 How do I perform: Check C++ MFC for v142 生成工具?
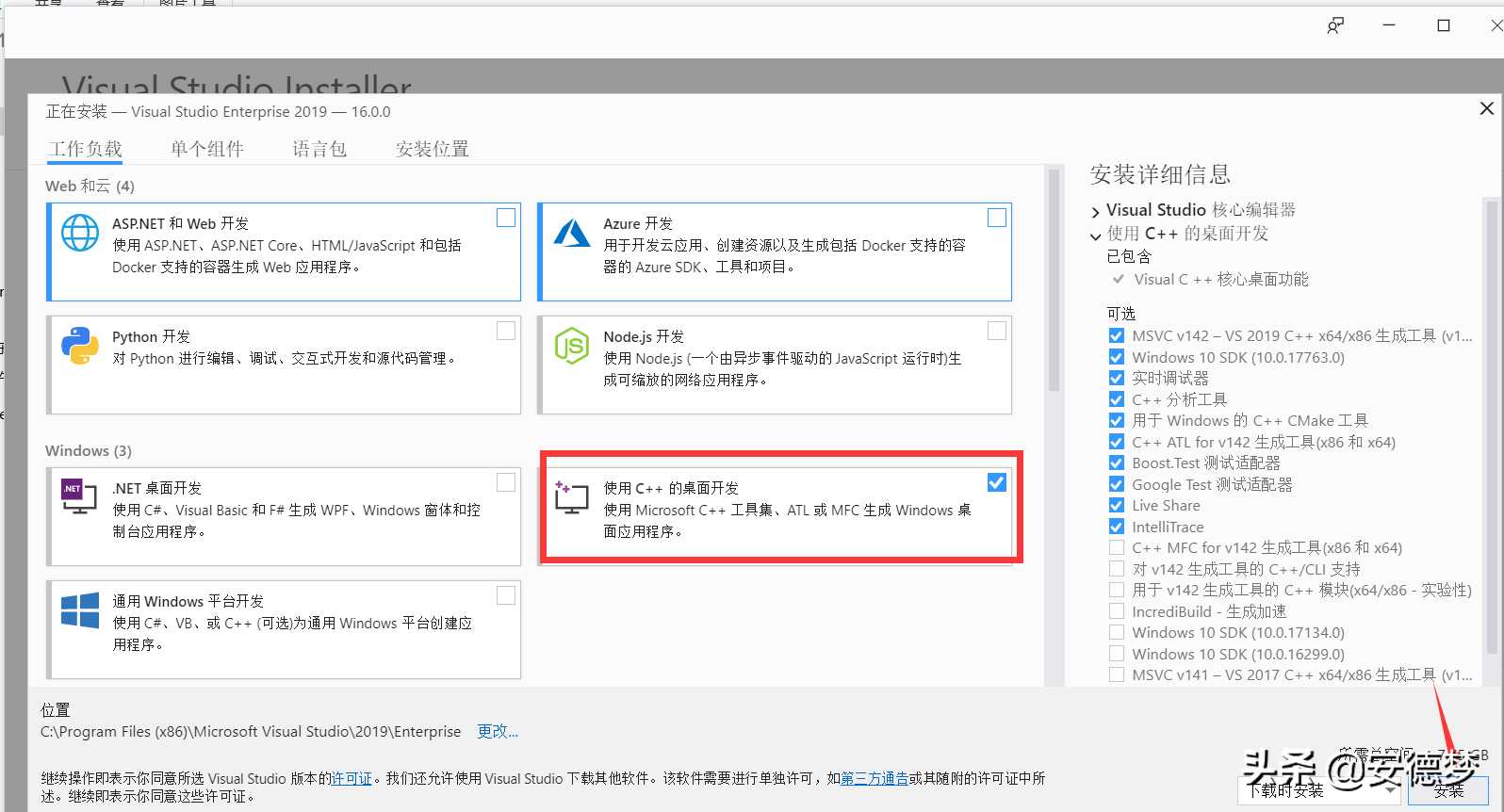pos(1117,547)
